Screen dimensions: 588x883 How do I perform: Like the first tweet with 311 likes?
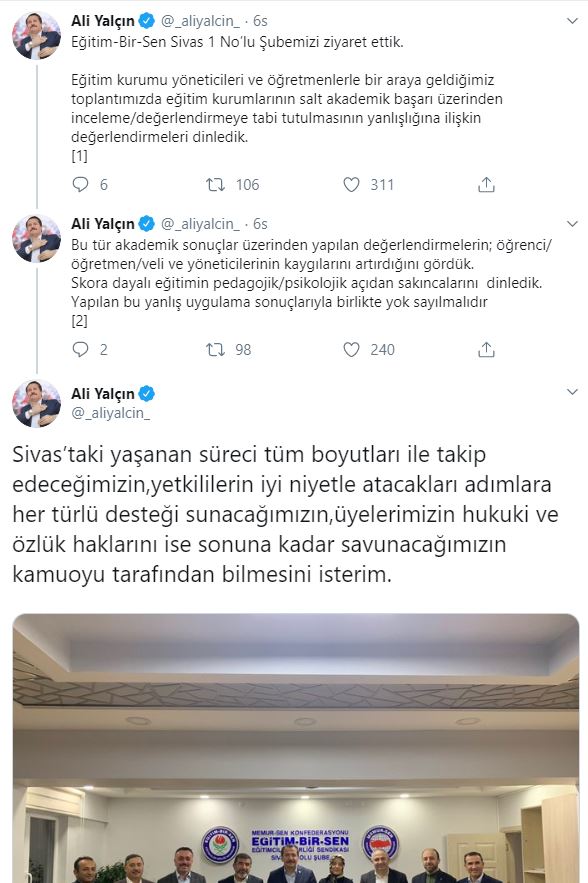pyautogui.click(x=351, y=184)
